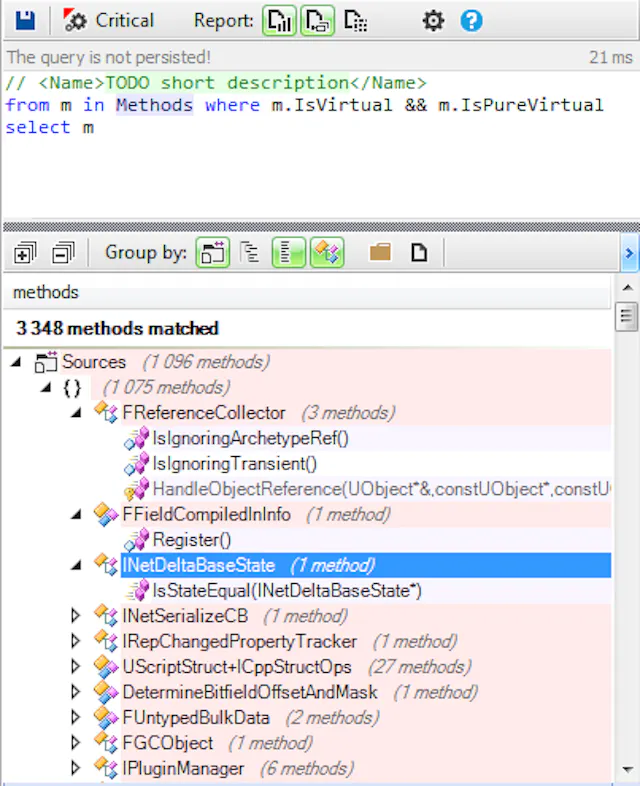The height and width of the screenshot is (786, 640).
Task: Click the save query floppy disk icon
Action: [x=25, y=20]
